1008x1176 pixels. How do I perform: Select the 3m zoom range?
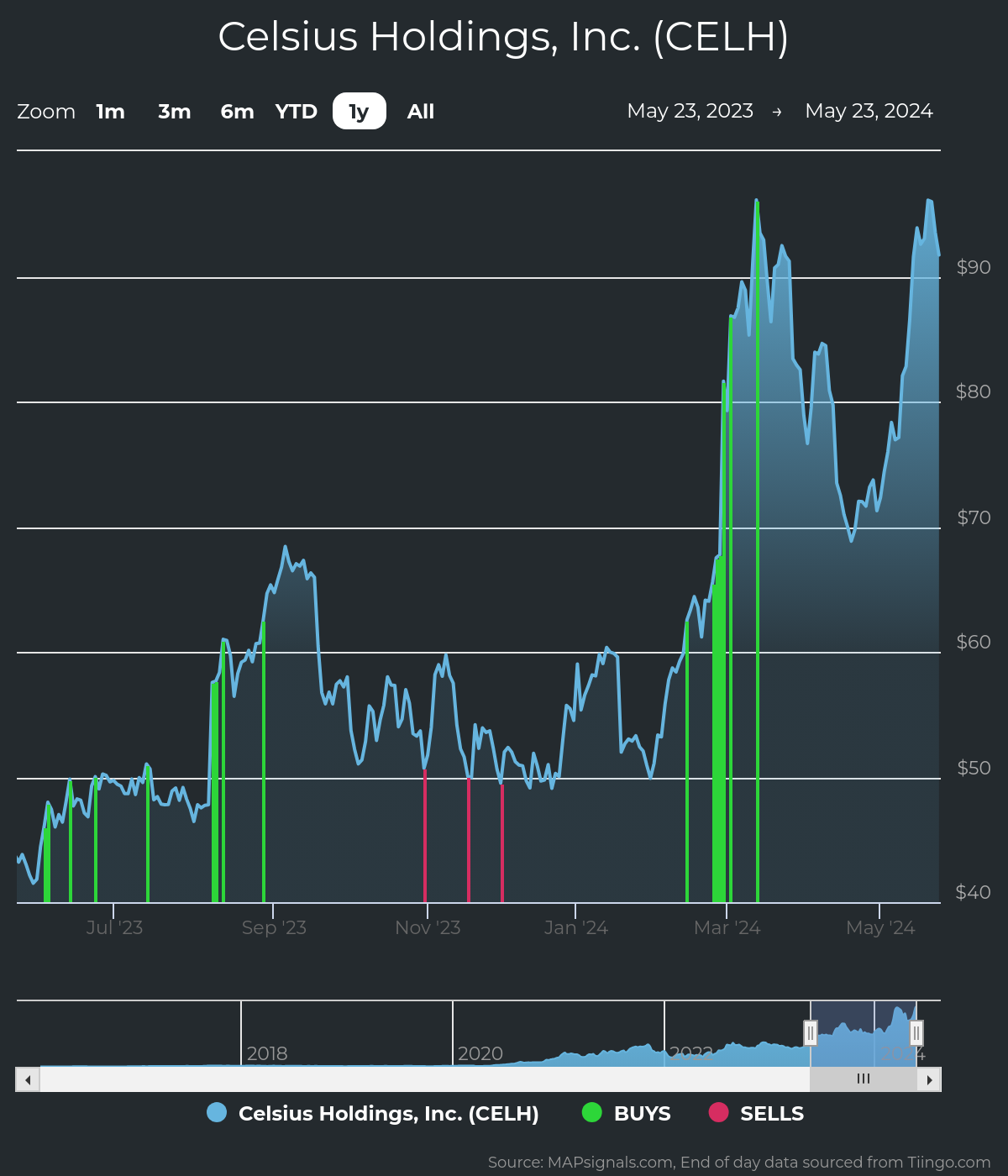tap(174, 111)
